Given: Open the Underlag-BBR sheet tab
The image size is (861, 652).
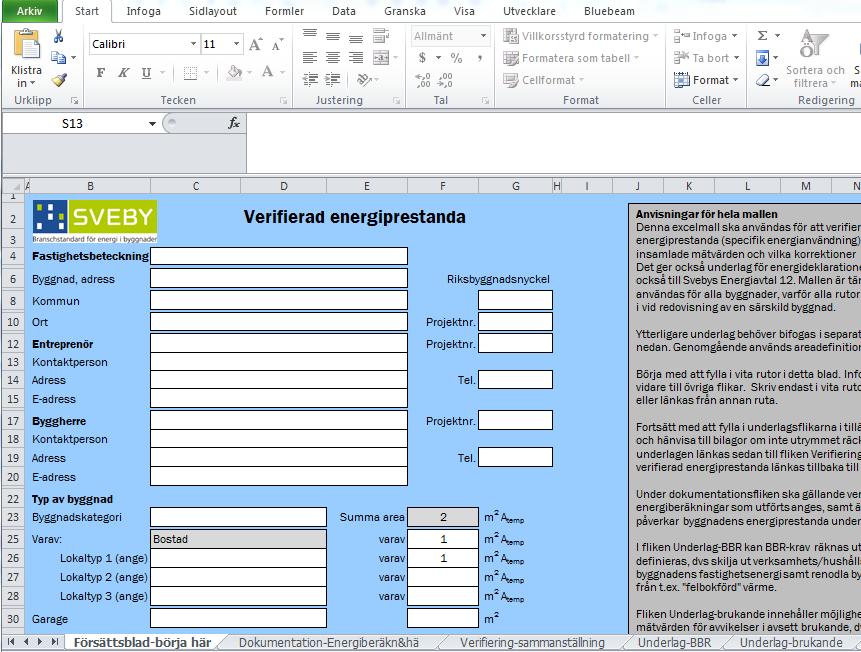Looking at the screenshot, I should click(x=674, y=643).
